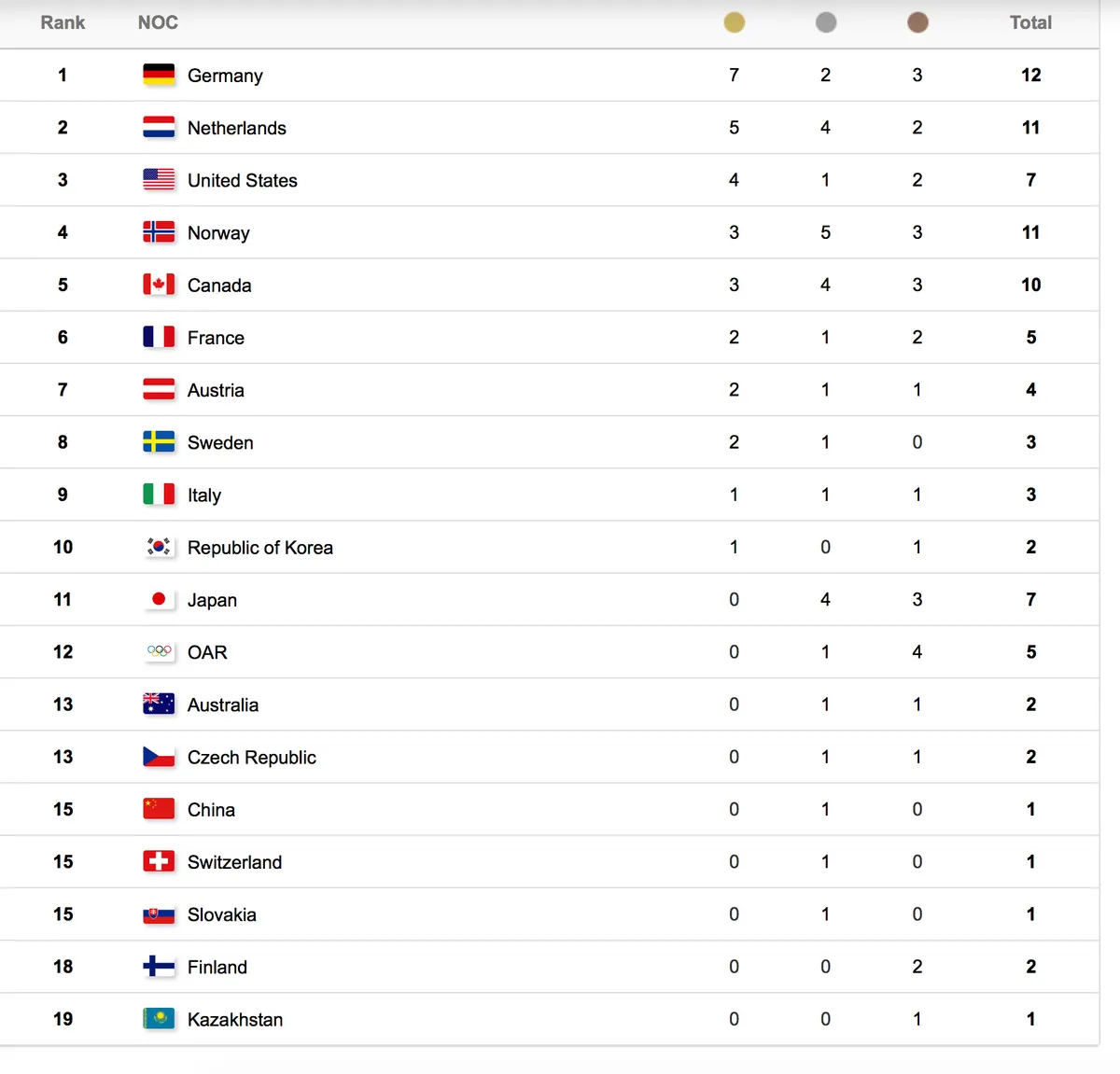Image resolution: width=1120 pixels, height=1074 pixels.
Task: Click the Republic of Korea flag
Action: (159, 547)
